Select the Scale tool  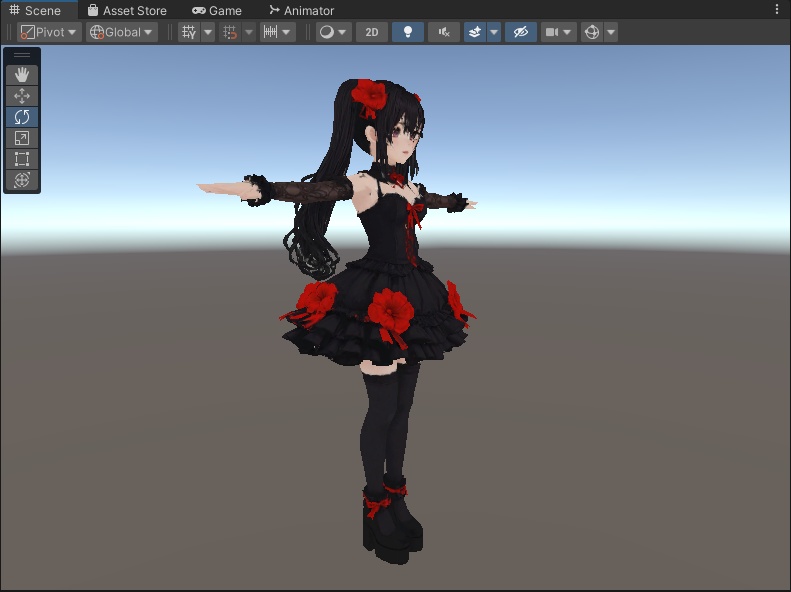pos(22,138)
